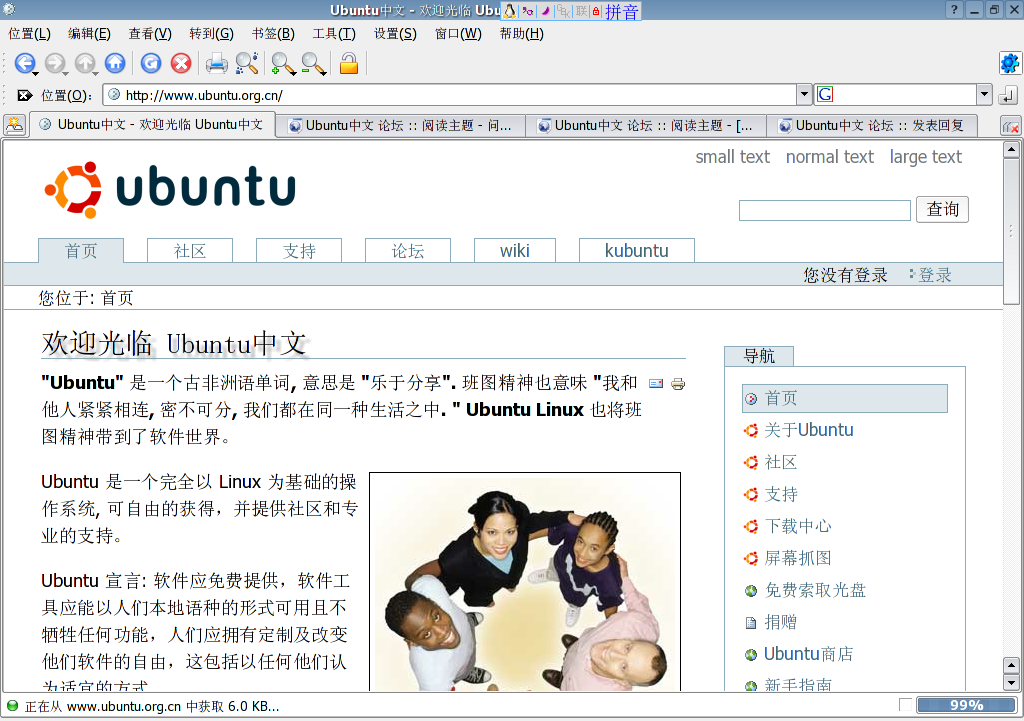Open the 编辑(E) menu

click(x=89, y=34)
